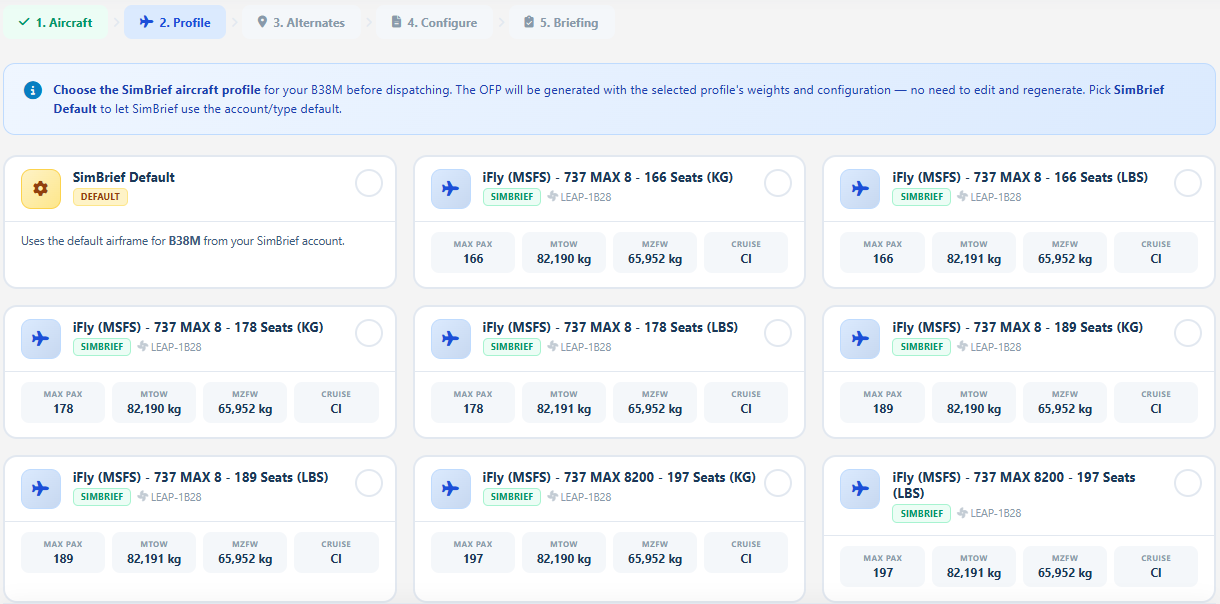Click the SimBrief Default gear icon
This screenshot has width=1220, height=604.
pyautogui.click(x=41, y=189)
